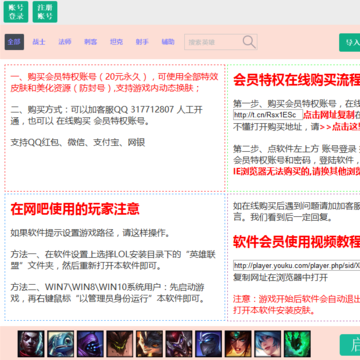Switch to the 法师 category
This screenshot has height=360, width=360.
tap(65, 42)
